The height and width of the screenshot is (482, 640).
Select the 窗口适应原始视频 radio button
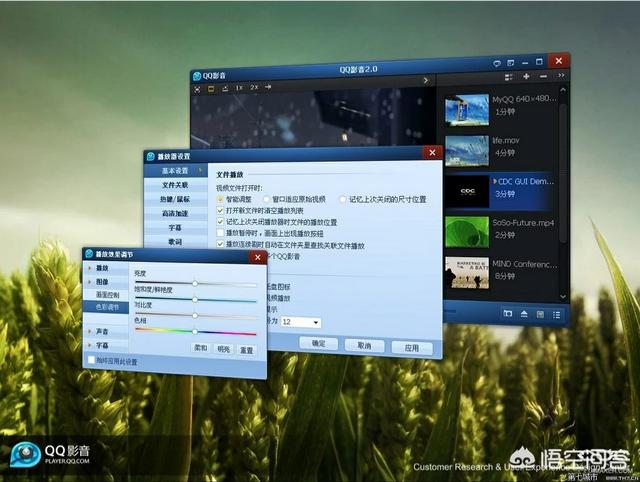pyautogui.click(x=267, y=199)
